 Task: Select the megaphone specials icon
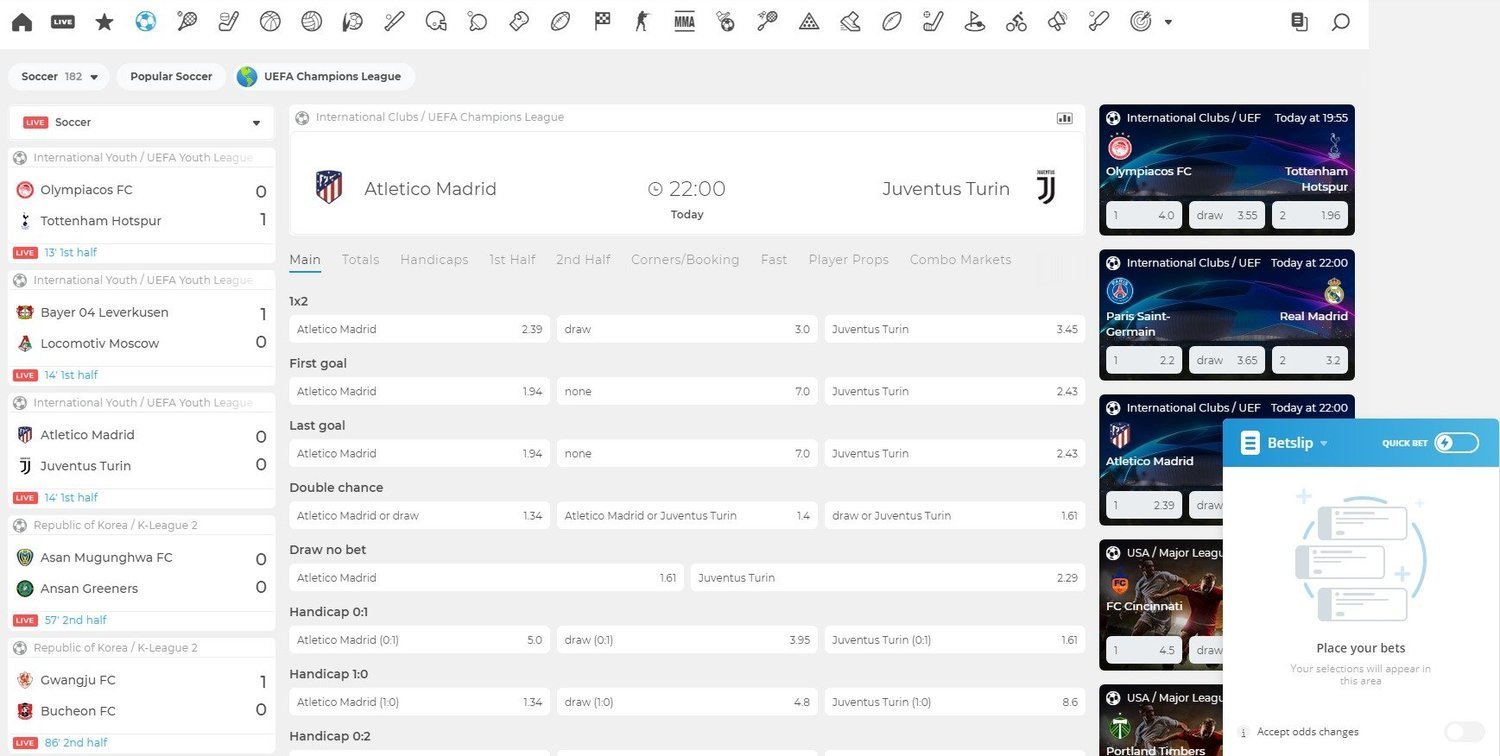click(x=1058, y=21)
